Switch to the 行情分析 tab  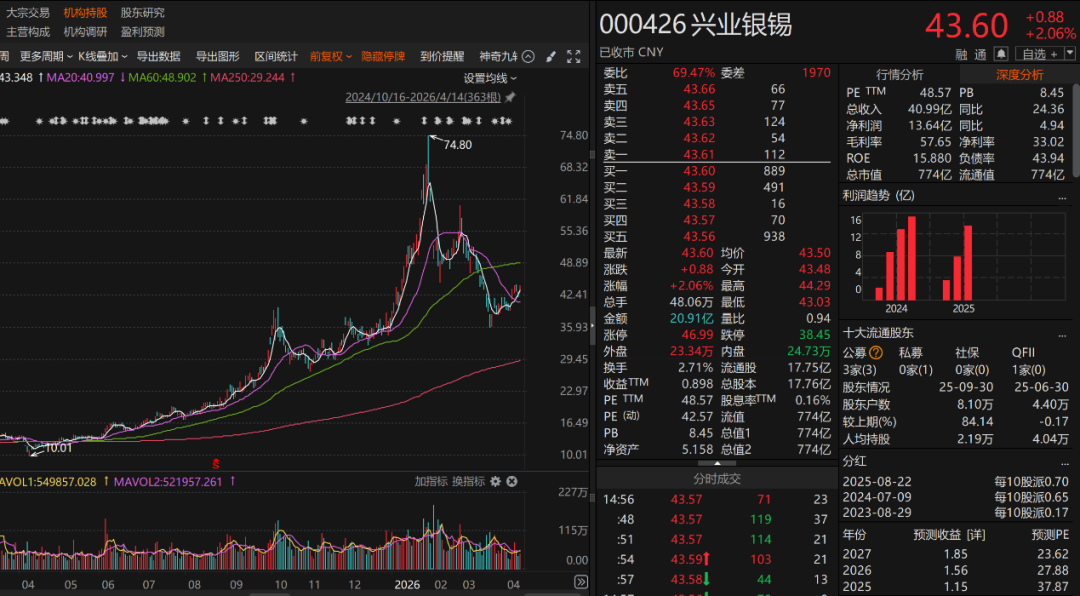[900, 75]
